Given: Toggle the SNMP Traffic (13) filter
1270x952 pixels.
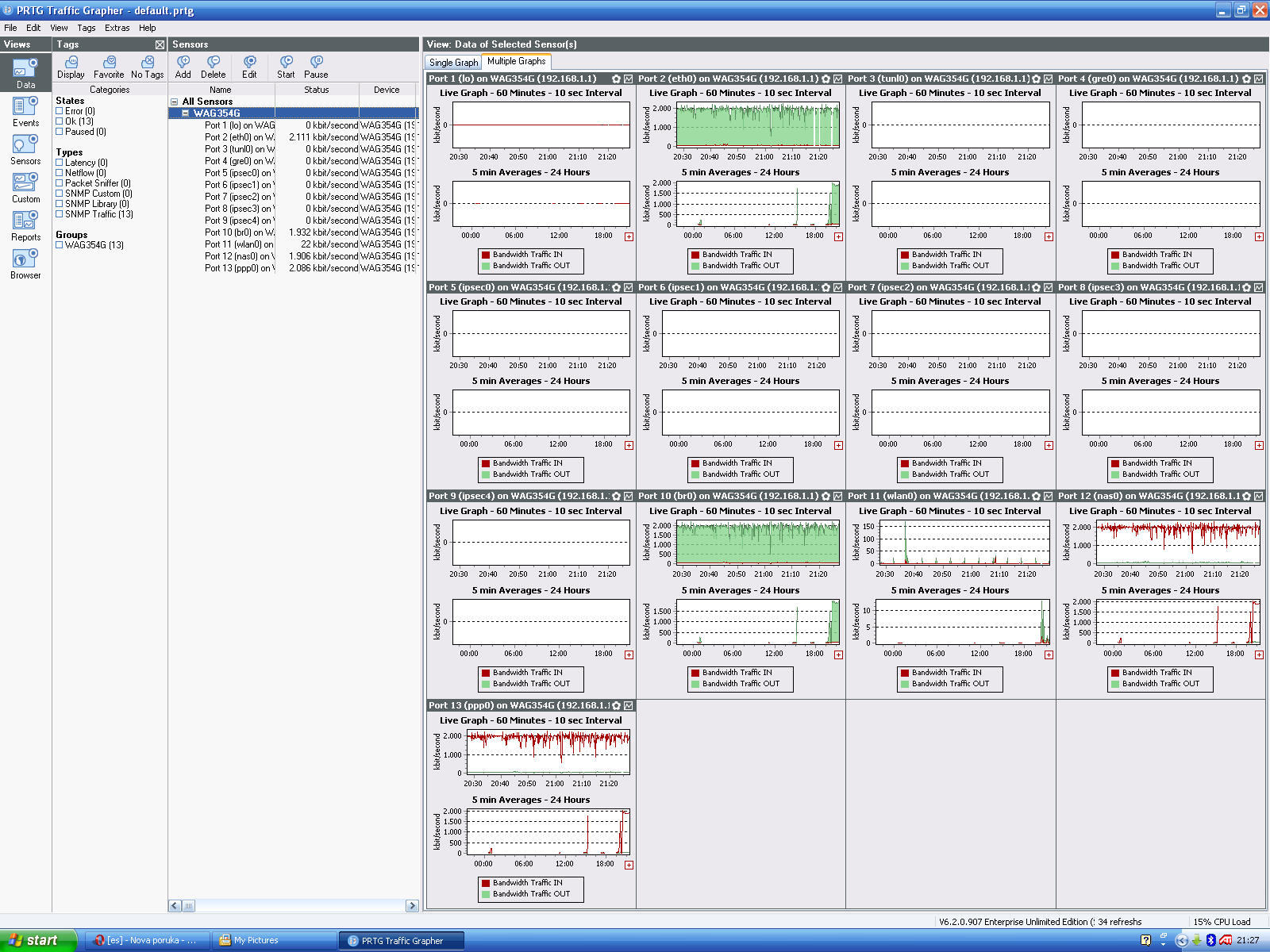Looking at the screenshot, I should click(x=59, y=214).
